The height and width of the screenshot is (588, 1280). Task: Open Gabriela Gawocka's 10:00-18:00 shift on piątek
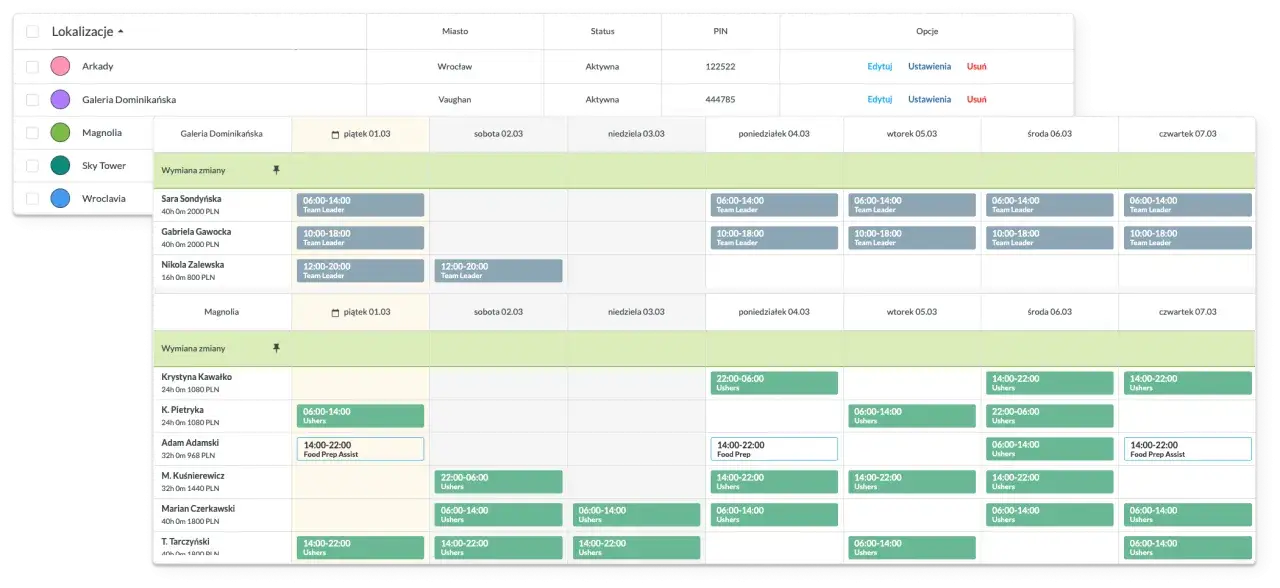360,238
